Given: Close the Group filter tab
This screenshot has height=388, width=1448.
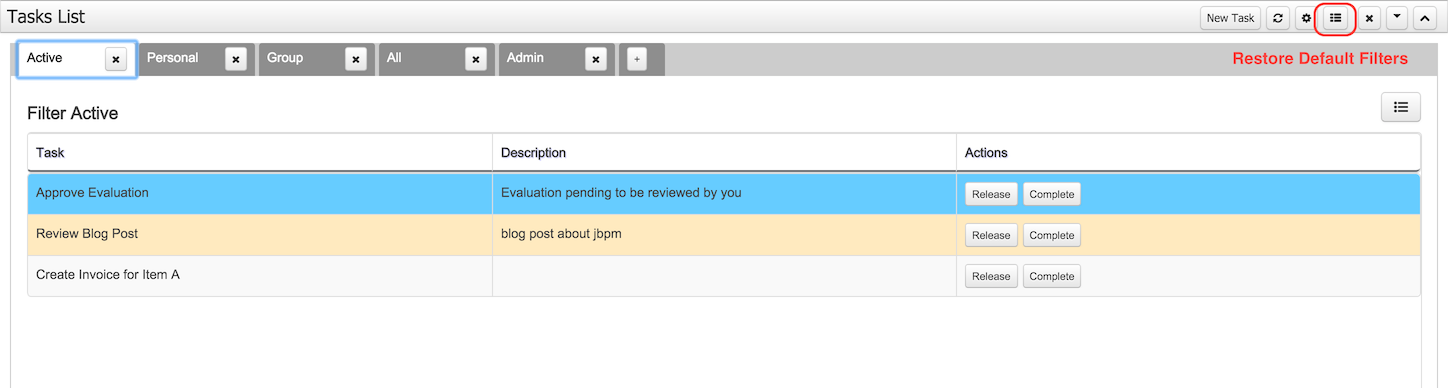Looking at the screenshot, I should (x=356, y=60).
